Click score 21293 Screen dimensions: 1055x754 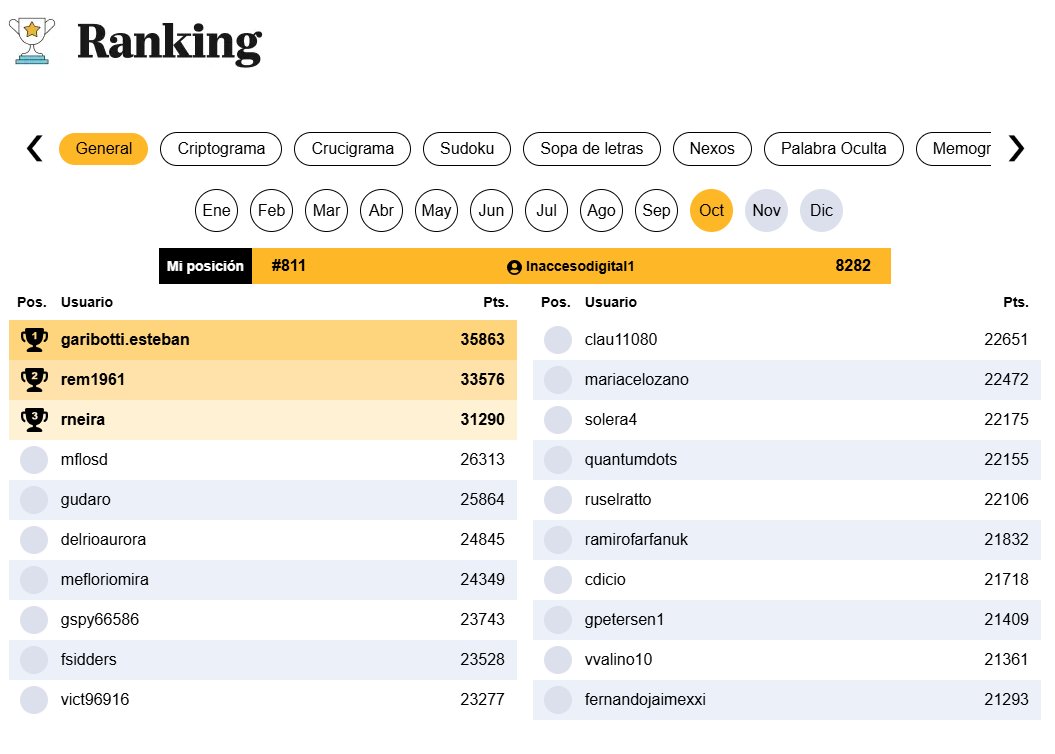pyautogui.click(x=1007, y=700)
